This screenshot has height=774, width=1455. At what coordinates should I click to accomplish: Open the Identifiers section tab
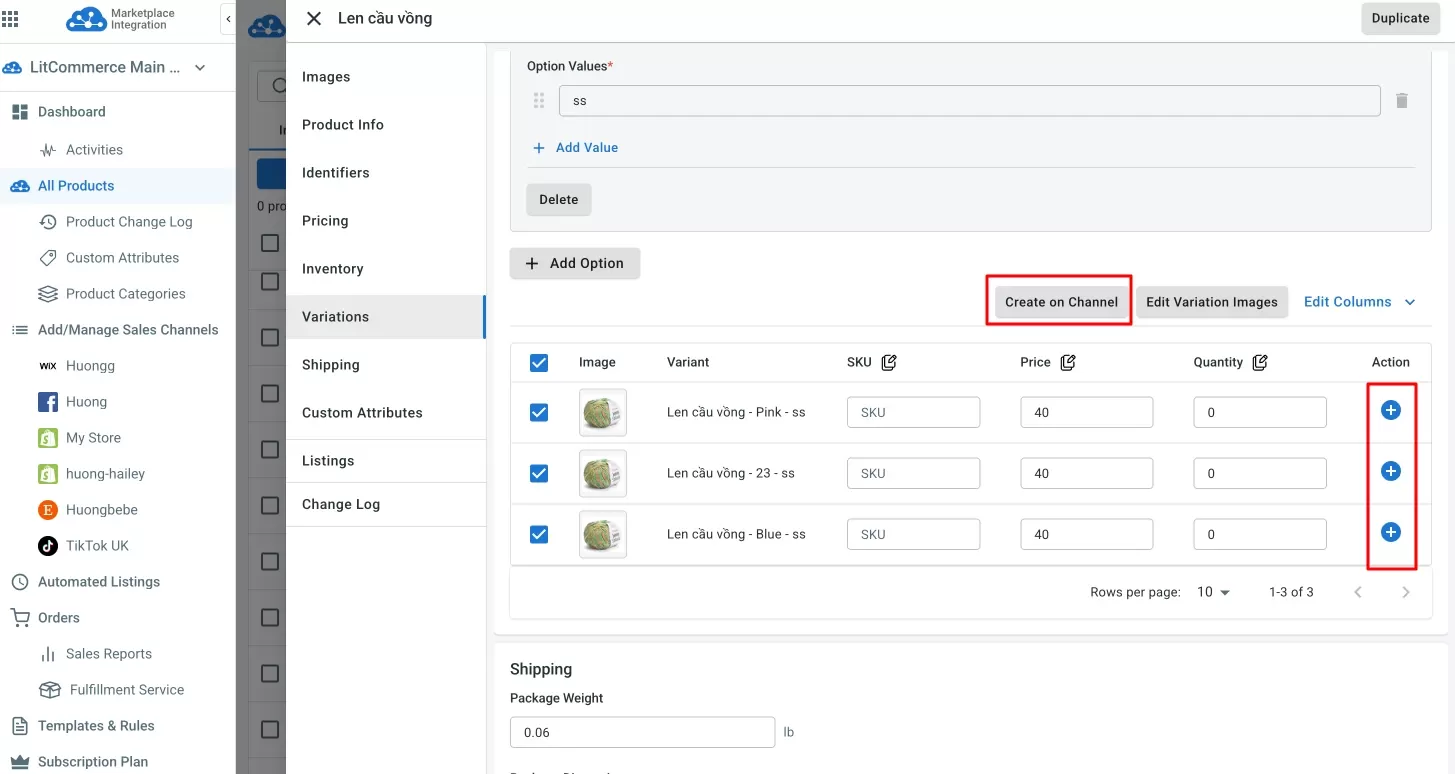click(x=385, y=173)
